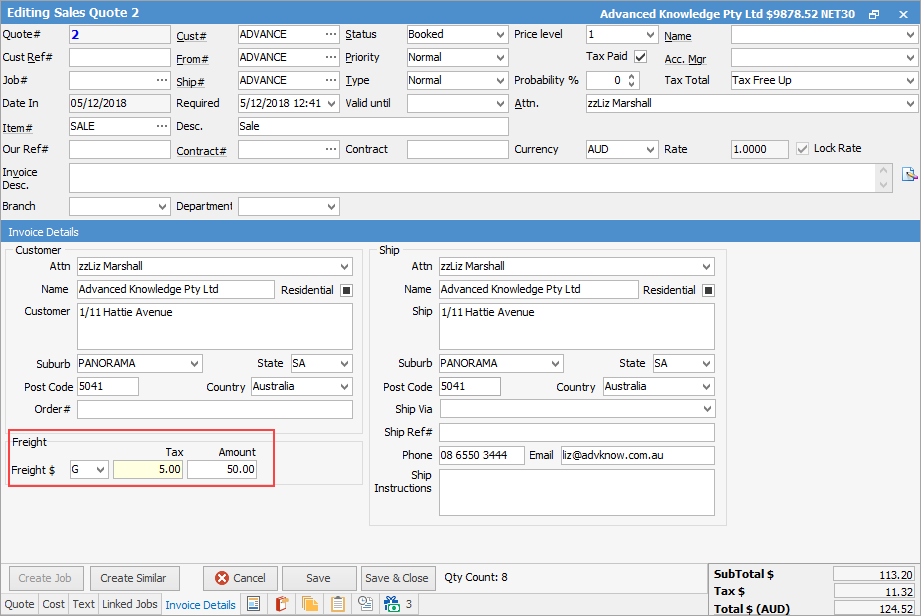This screenshot has width=921, height=616.
Task: Open the form-layout icon tab beside Invoice Details
Action: pos(254,604)
